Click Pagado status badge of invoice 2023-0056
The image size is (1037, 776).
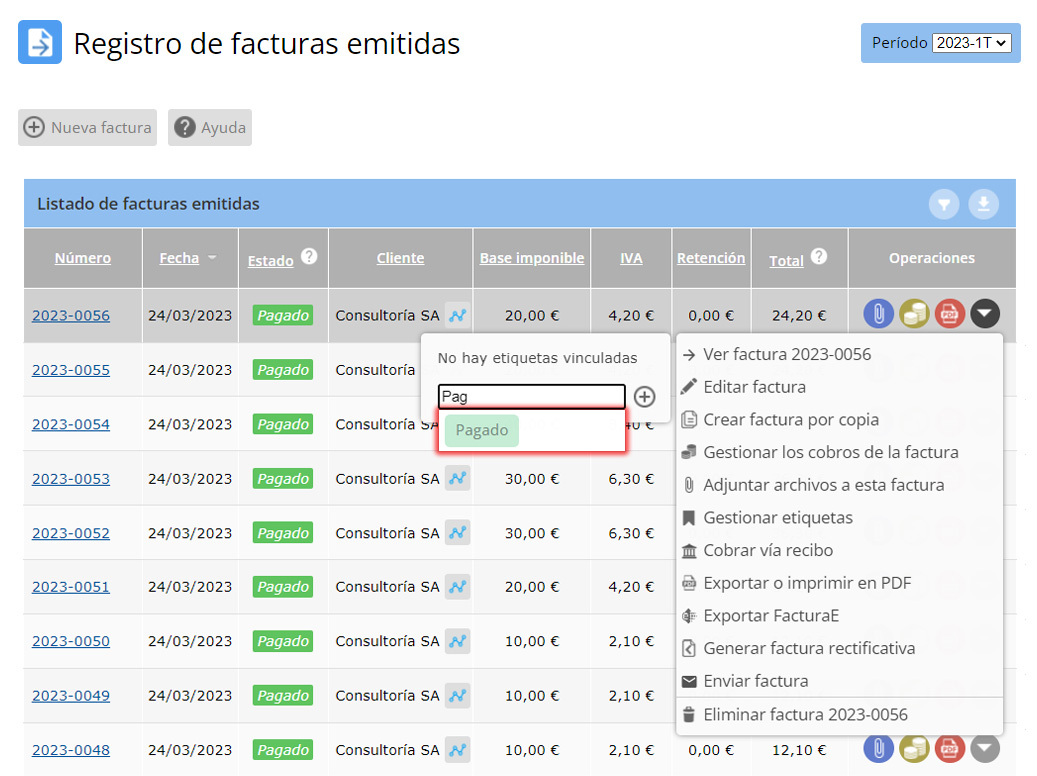[x=283, y=316]
